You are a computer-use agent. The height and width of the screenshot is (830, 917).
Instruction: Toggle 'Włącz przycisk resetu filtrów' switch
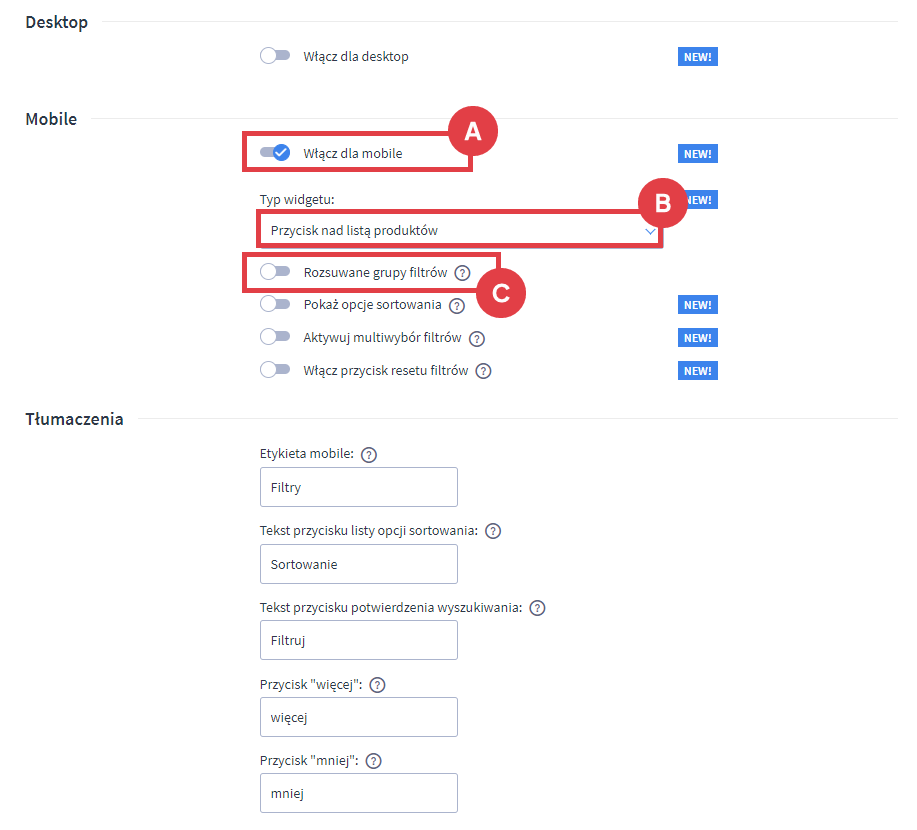[275, 370]
